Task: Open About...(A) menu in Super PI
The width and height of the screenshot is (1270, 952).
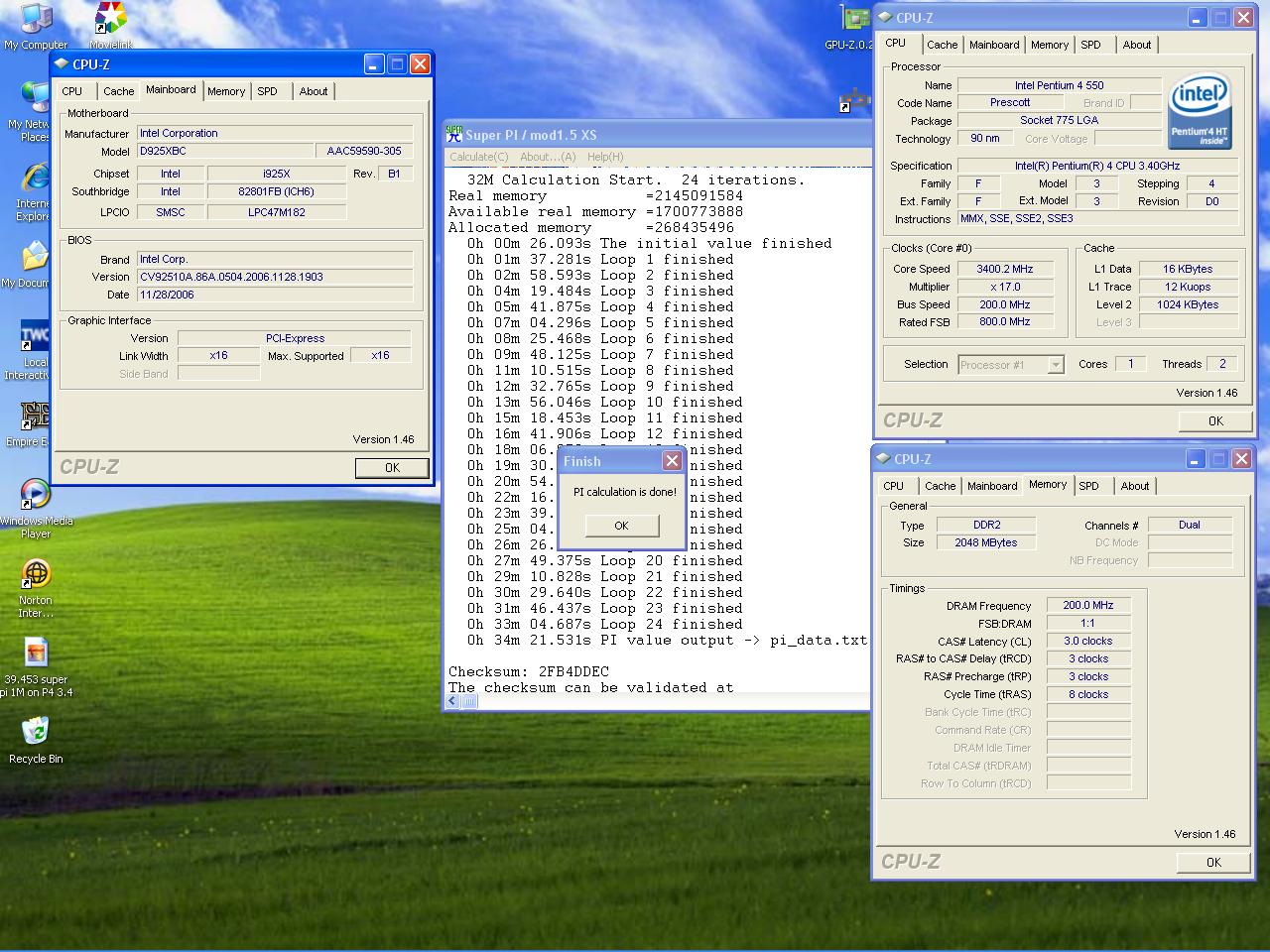Action: click(x=548, y=157)
